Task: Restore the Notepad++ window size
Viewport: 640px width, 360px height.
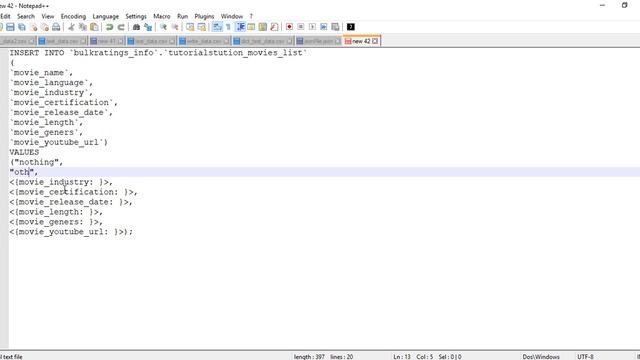Action: pos(624,5)
